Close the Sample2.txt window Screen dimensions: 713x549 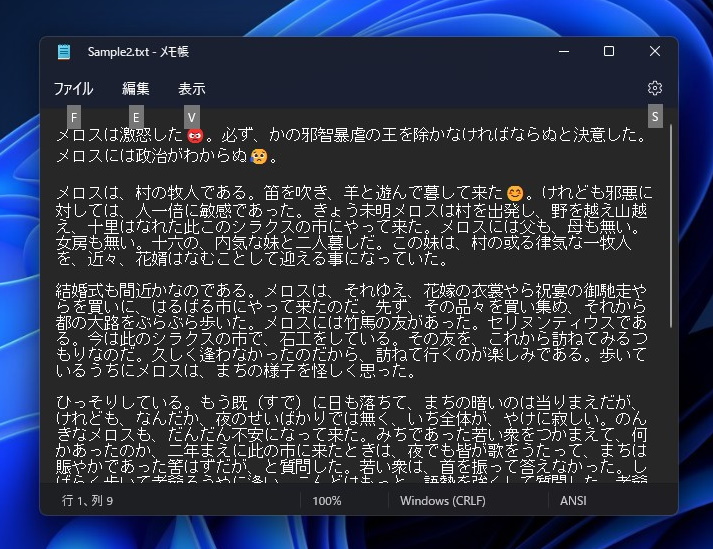[x=655, y=51]
